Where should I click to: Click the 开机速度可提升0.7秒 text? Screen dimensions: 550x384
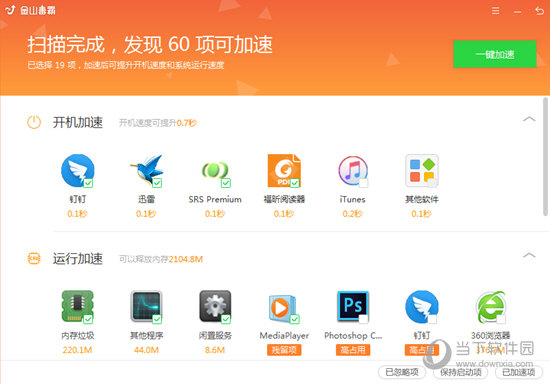(158, 123)
